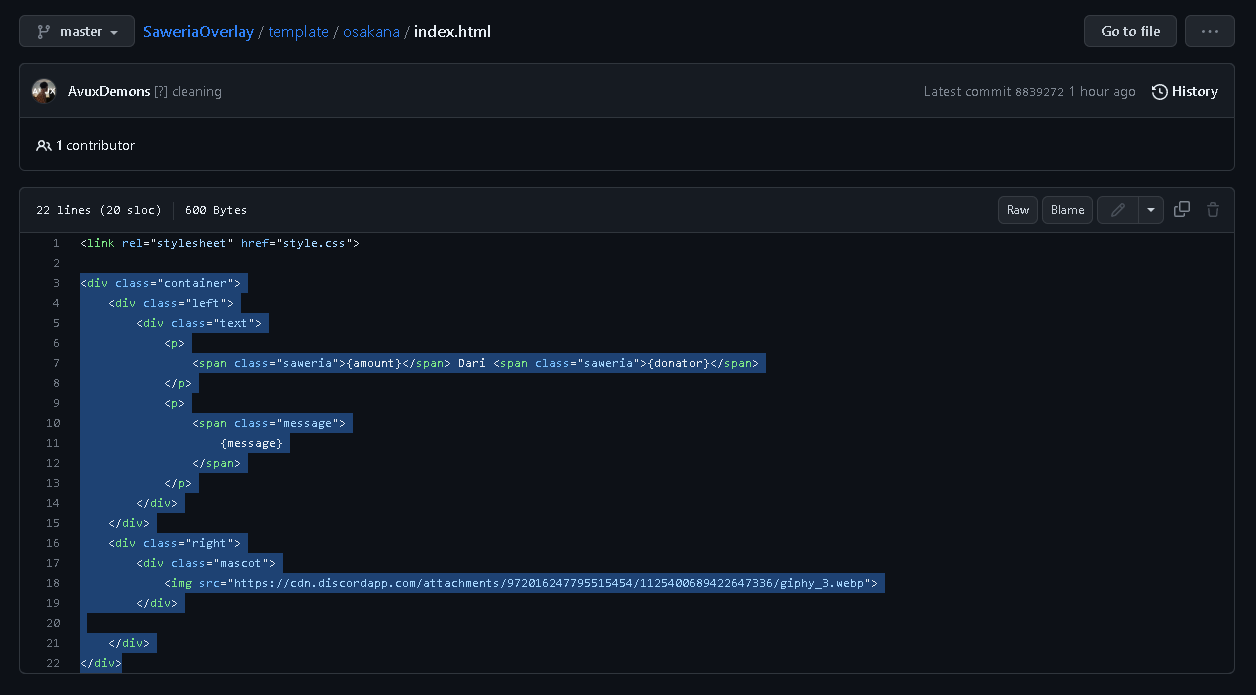Copy the raw file contents icon

(1182, 209)
